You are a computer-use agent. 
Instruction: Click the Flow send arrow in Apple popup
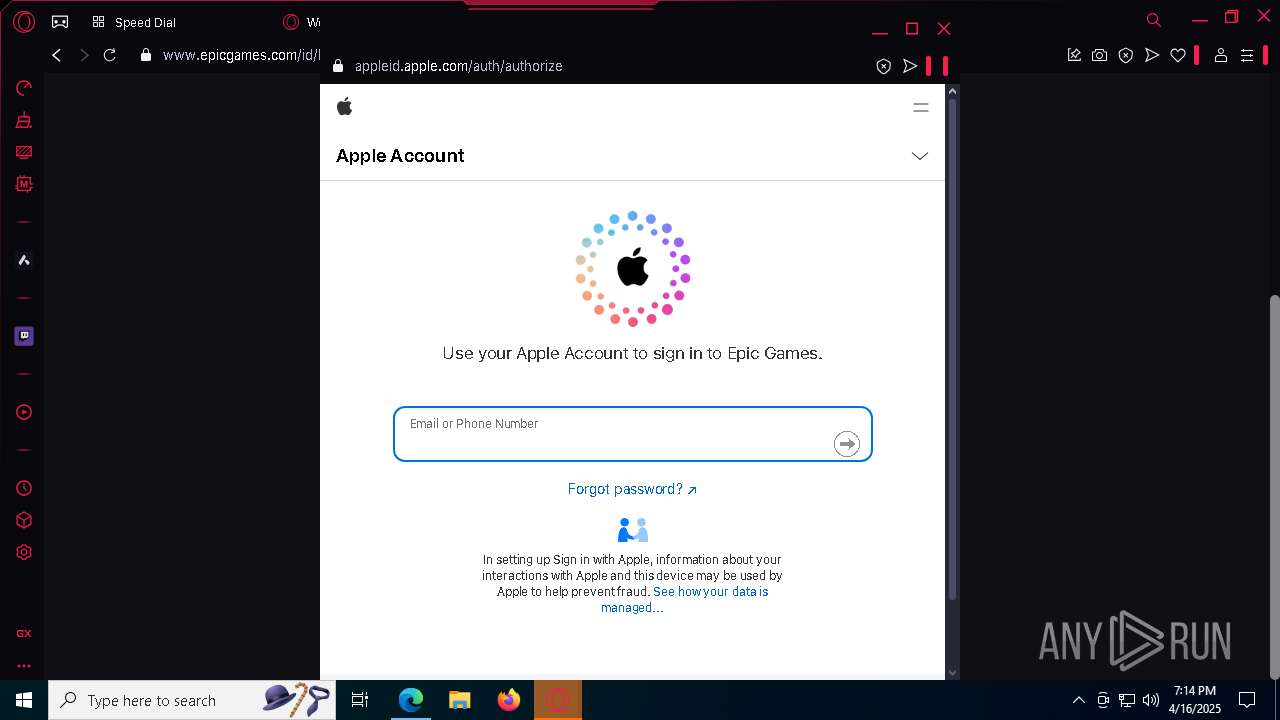tap(910, 66)
